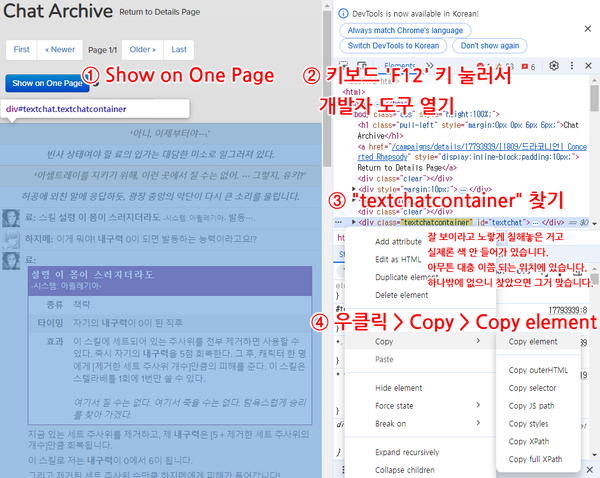
Task: Click the Elements panel vertical scrollbar
Action: click(x=596, y=150)
